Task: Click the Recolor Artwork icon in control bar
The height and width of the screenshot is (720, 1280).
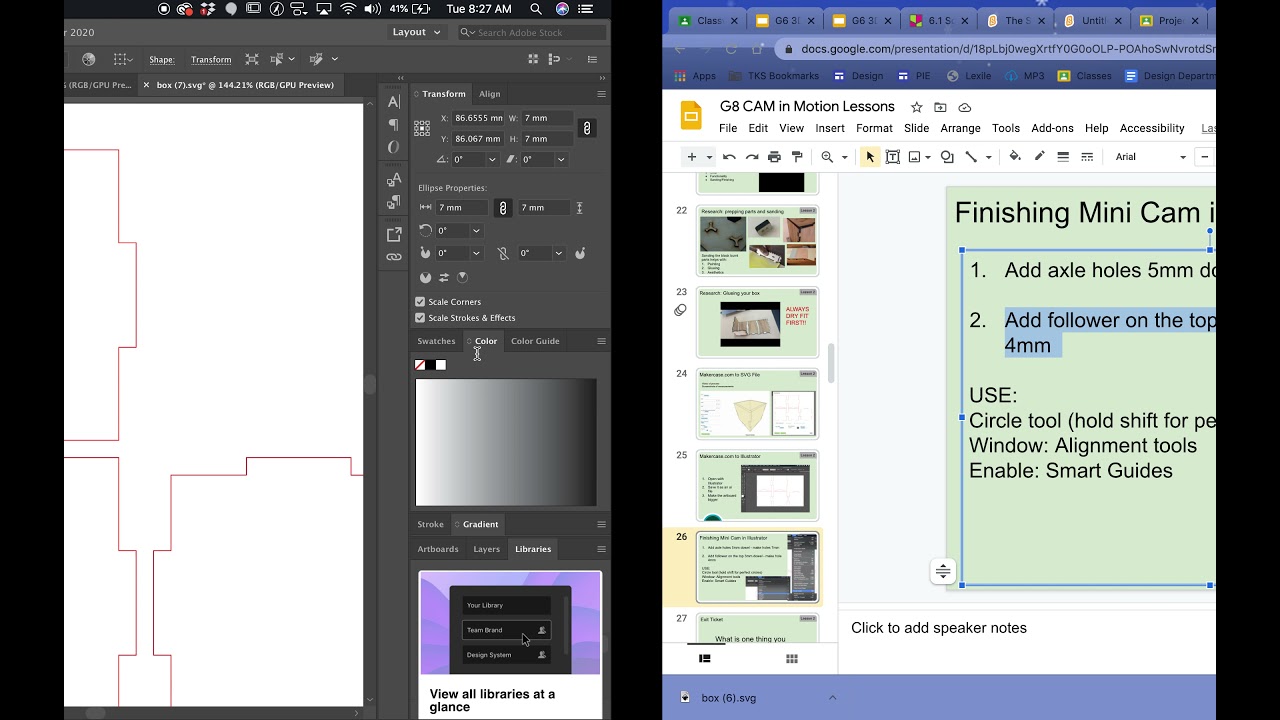Action: pos(89,59)
